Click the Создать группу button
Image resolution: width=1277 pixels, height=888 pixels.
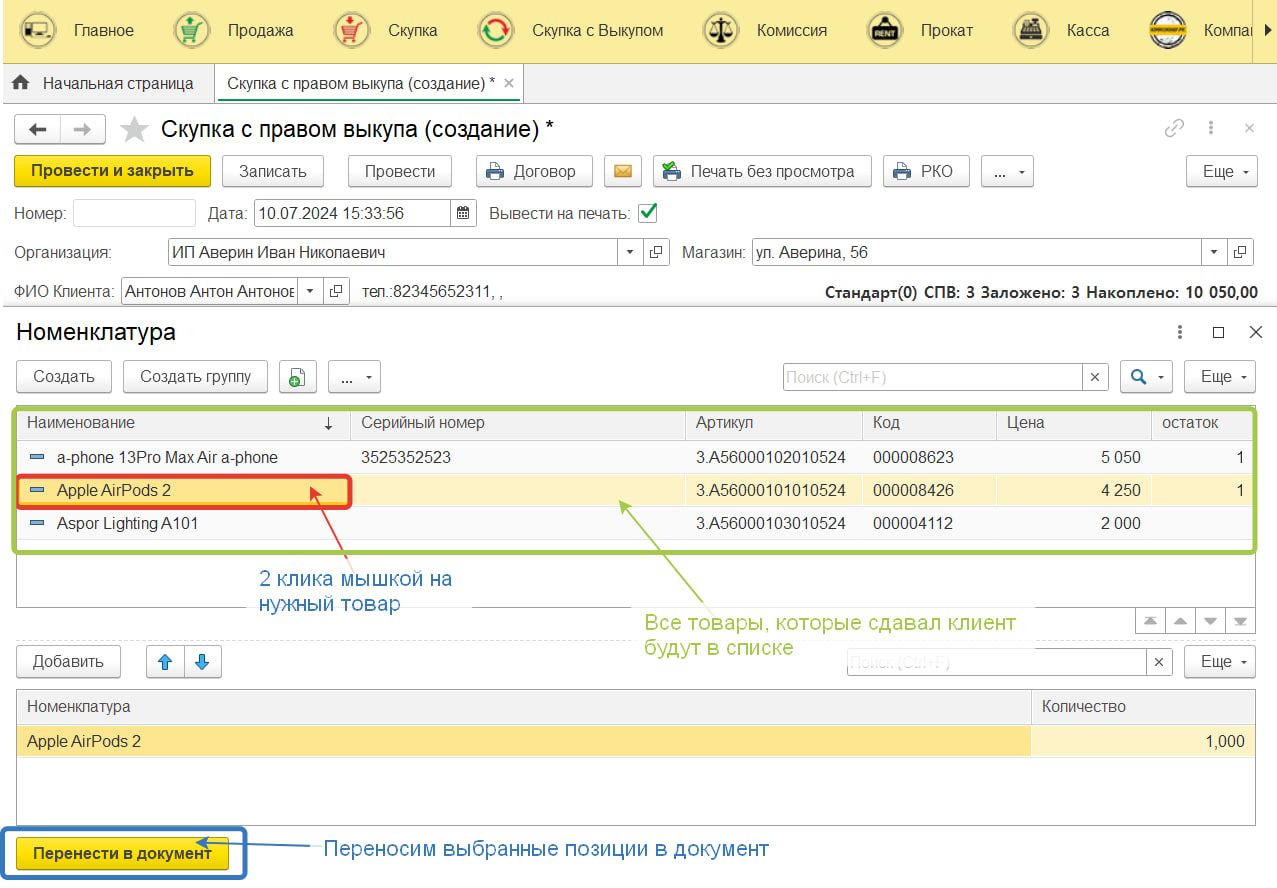(195, 377)
